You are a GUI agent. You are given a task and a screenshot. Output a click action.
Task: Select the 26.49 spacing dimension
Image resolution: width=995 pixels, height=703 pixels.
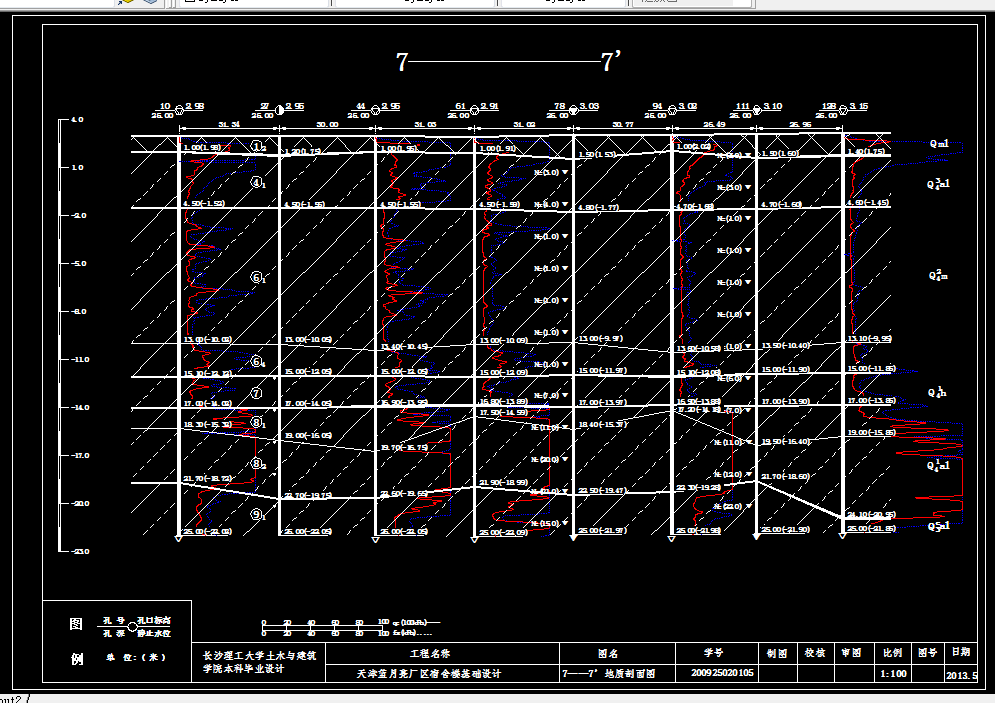click(x=714, y=124)
